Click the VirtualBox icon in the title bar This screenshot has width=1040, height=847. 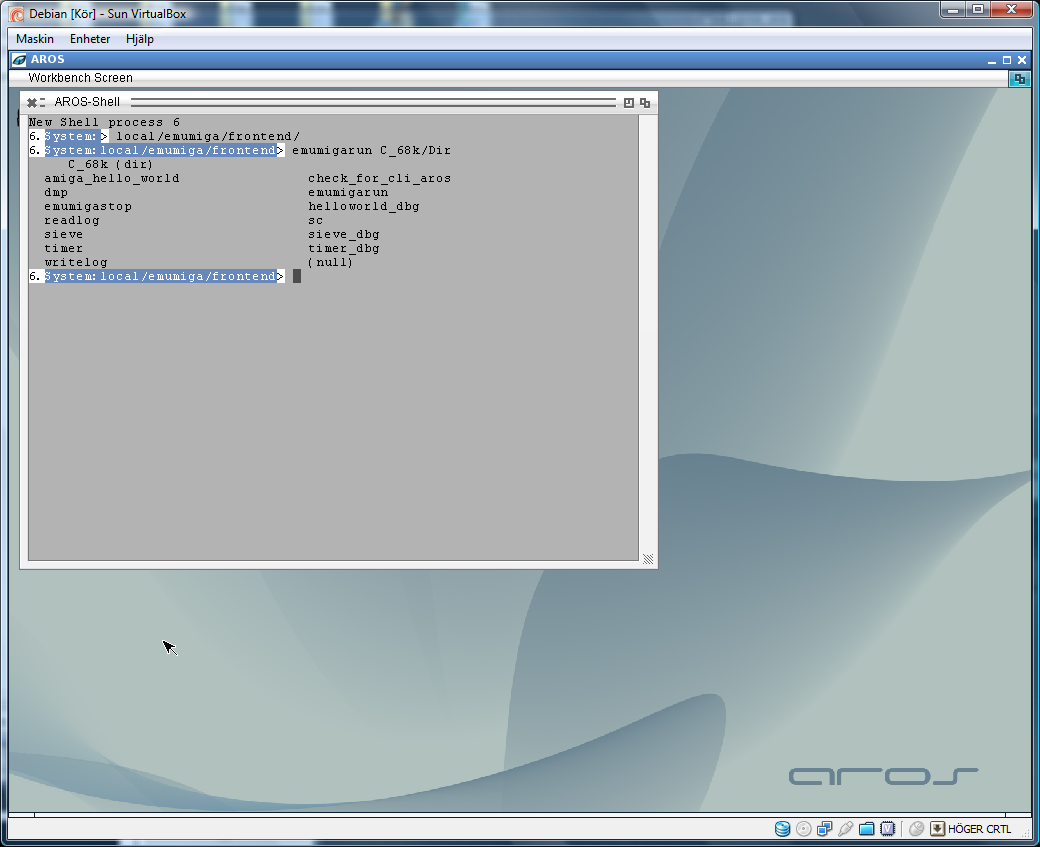(17, 14)
